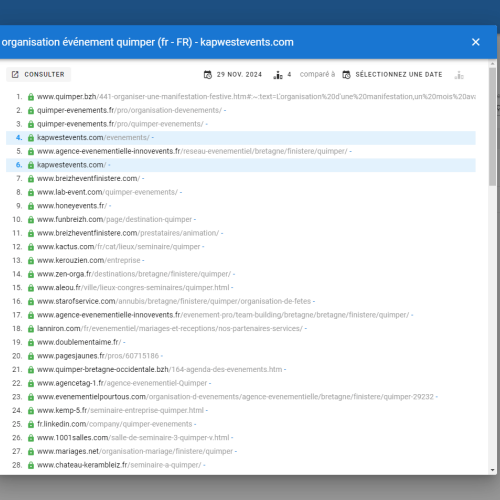The width and height of the screenshot is (500, 500).
Task: Click green lock icon on www.agencetag-1.fr row
Action: click(31, 384)
